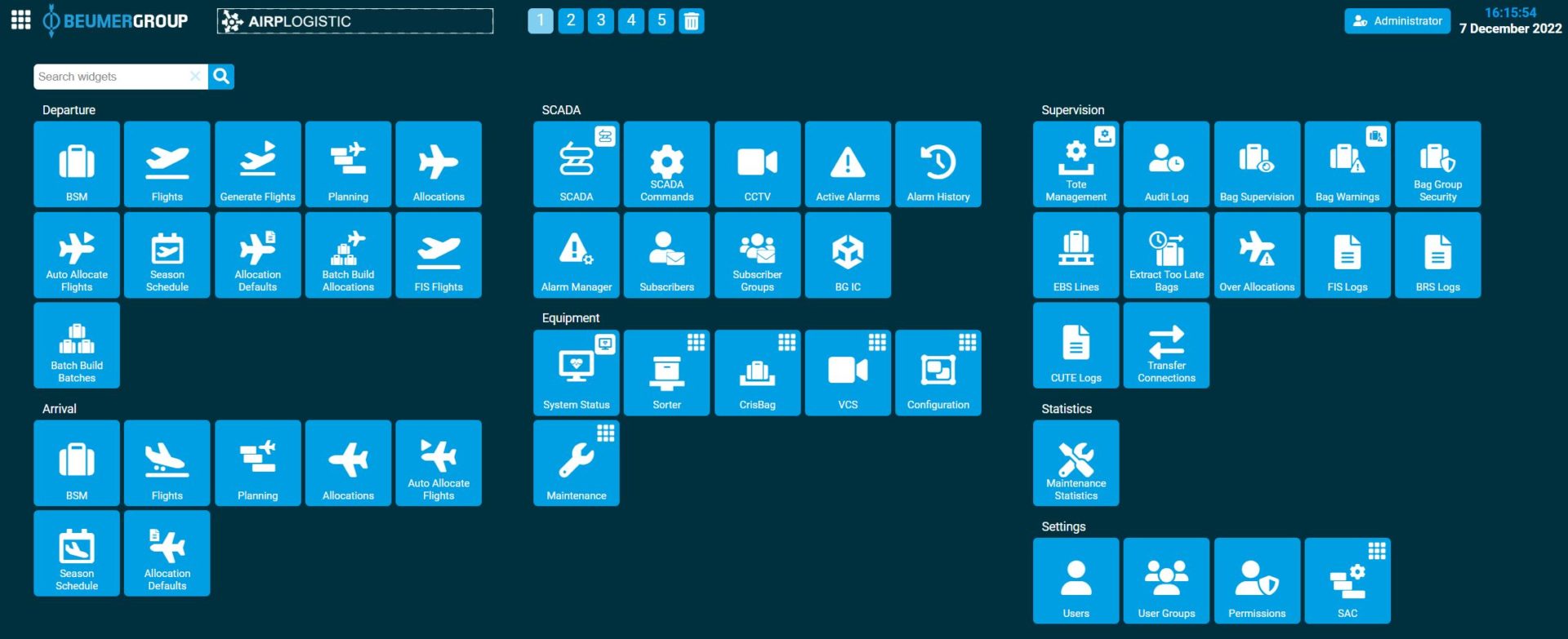Viewport: 1568px width, 639px height.
Task: Click the trash icon beside the tabs
Action: pos(692,21)
